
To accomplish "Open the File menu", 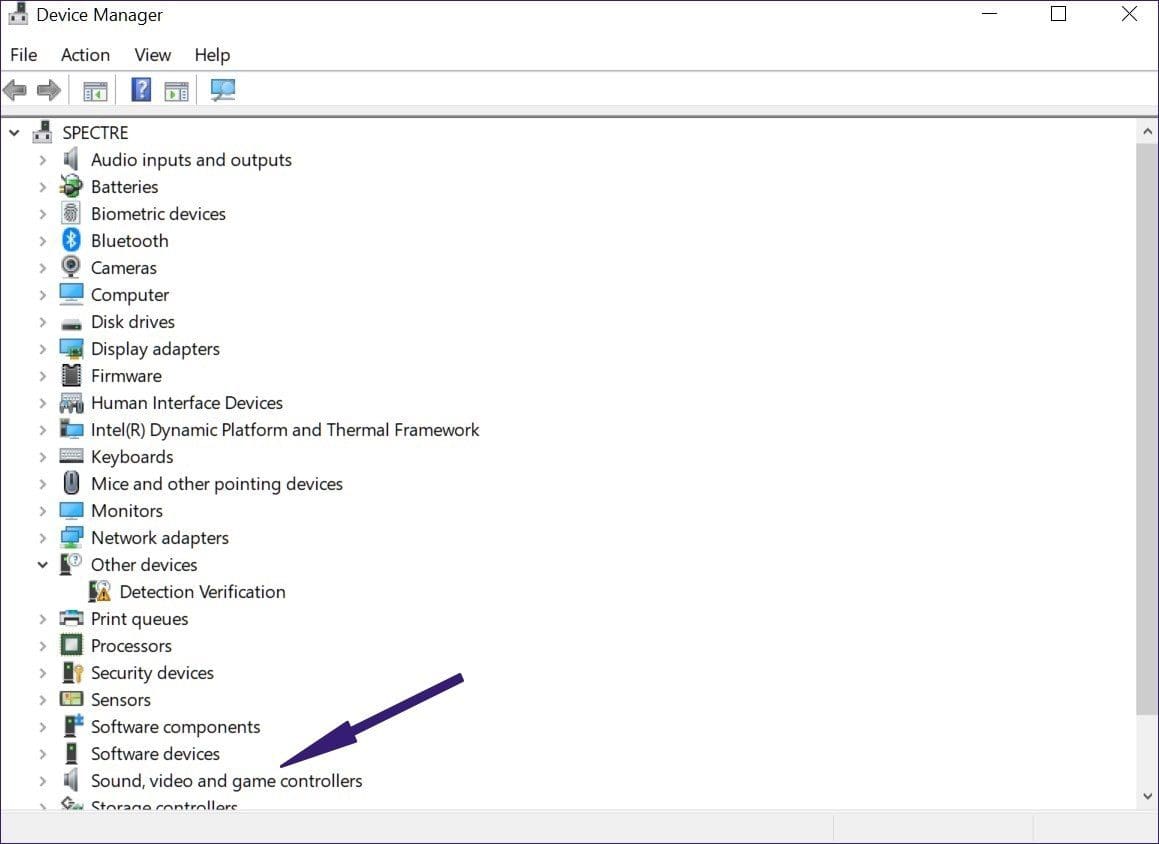I will point(24,55).
